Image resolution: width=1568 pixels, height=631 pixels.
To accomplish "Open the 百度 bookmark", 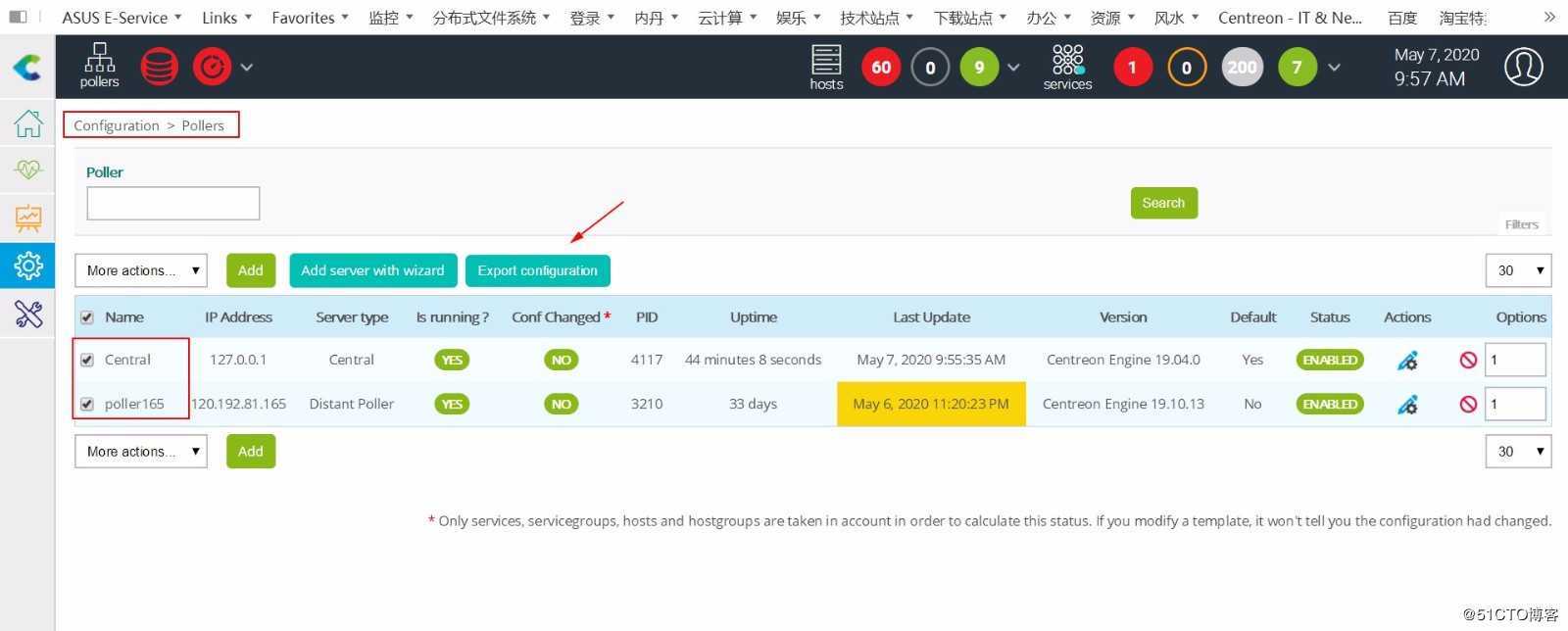I will 1402,18.
